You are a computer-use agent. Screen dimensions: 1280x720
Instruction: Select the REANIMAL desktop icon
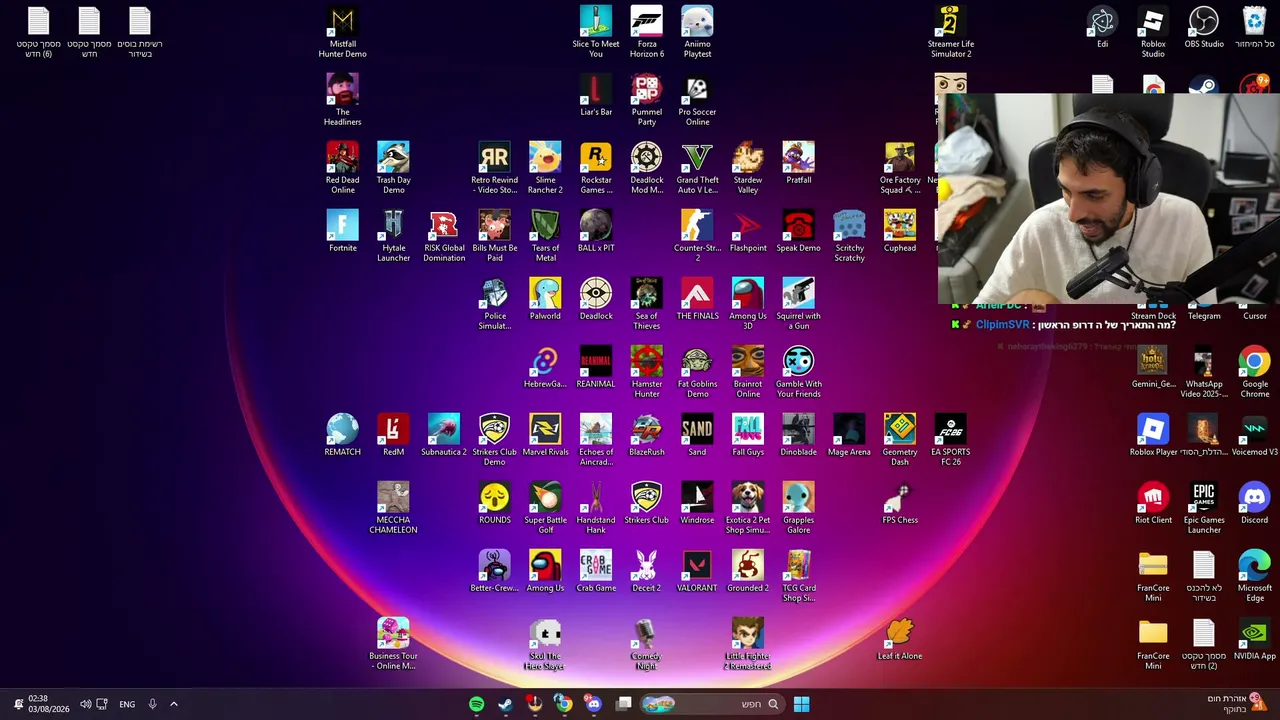point(596,368)
